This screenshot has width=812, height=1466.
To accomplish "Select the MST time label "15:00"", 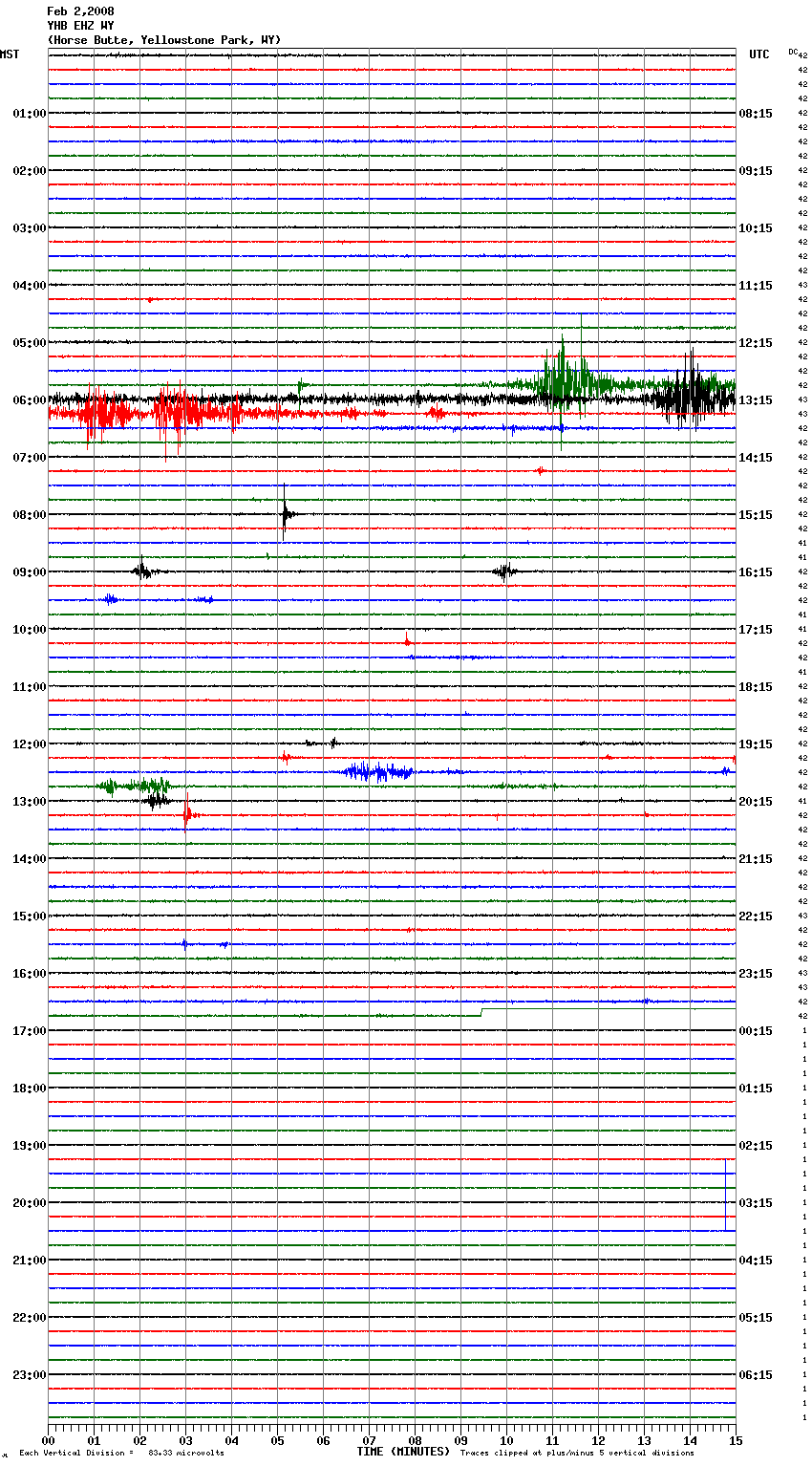I will 30,916.
